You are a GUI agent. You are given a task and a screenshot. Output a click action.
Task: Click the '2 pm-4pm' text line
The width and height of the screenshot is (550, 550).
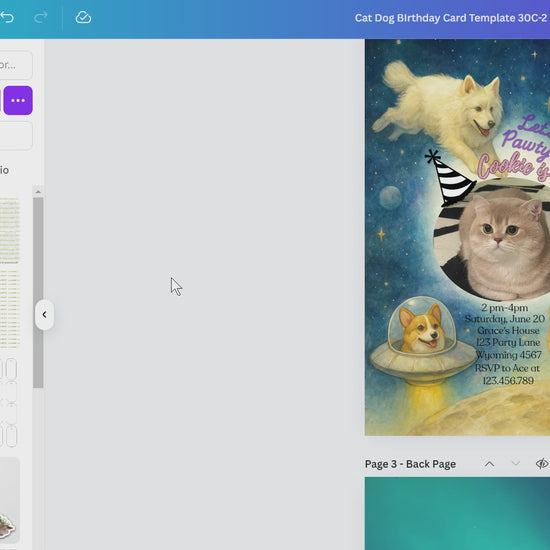coord(504,308)
